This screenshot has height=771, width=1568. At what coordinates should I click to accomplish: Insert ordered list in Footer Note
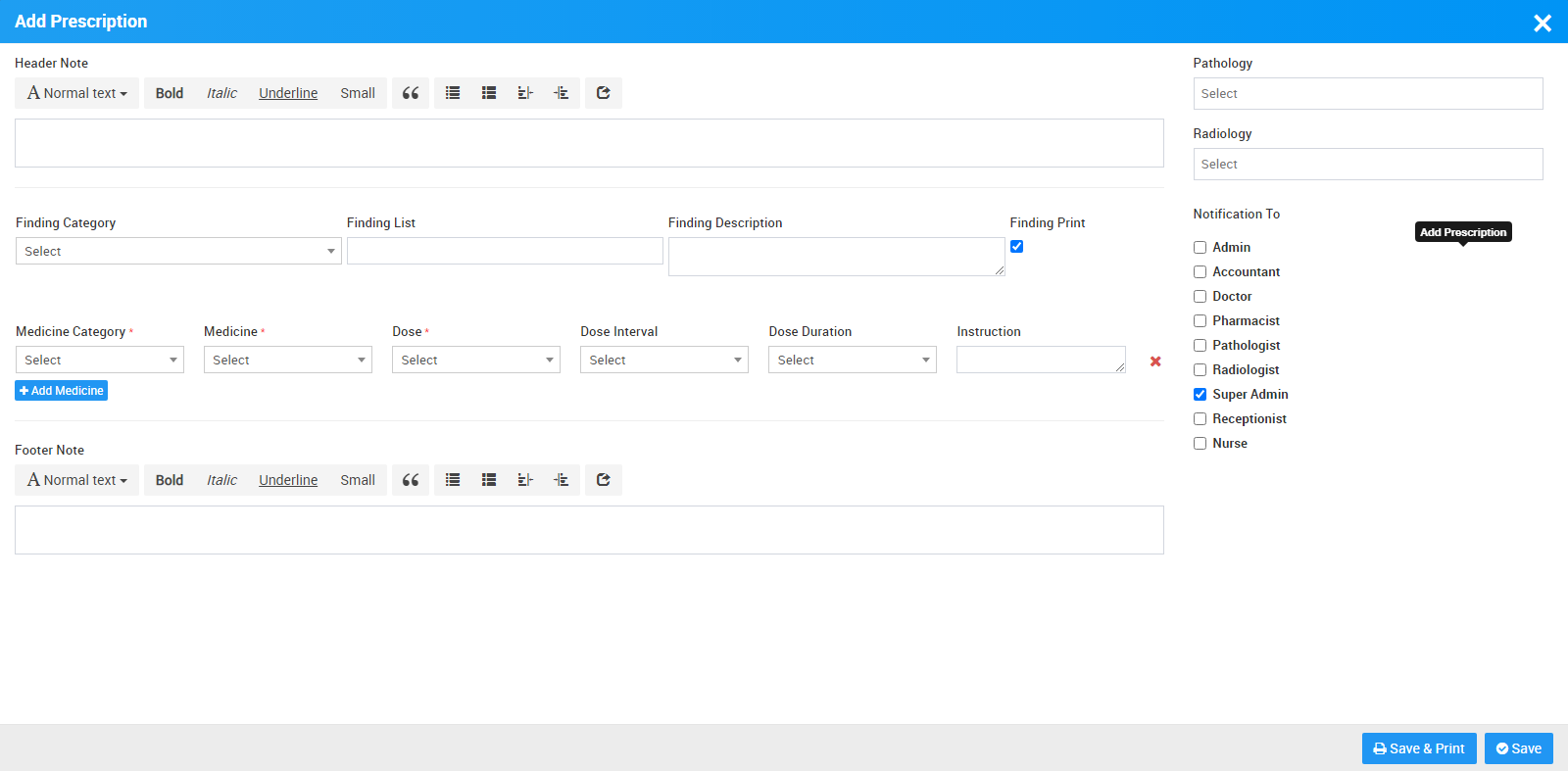pyautogui.click(x=489, y=480)
